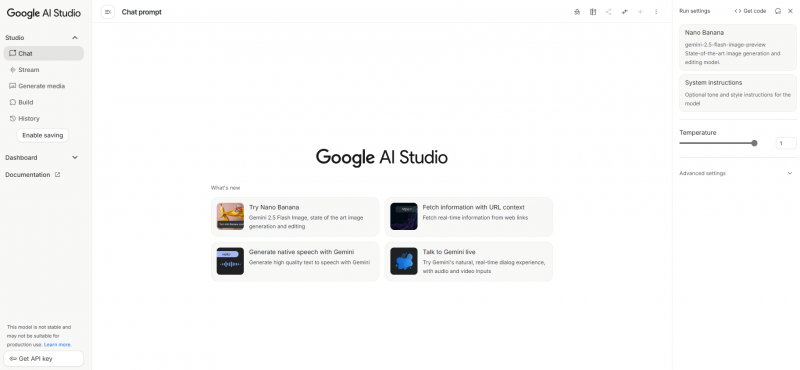Click the Chat prompt title
This screenshot has width=800, height=370.
click(141, 12)
